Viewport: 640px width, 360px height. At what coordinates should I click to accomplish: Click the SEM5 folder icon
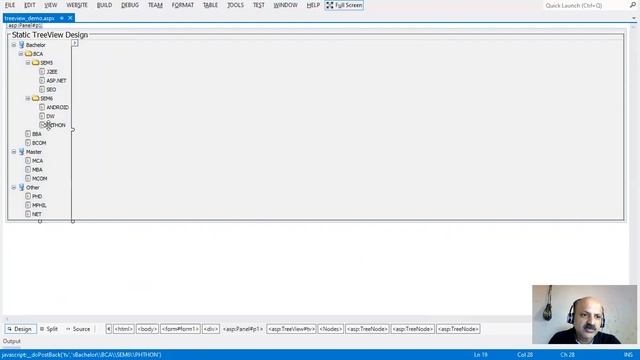point(36,63)
